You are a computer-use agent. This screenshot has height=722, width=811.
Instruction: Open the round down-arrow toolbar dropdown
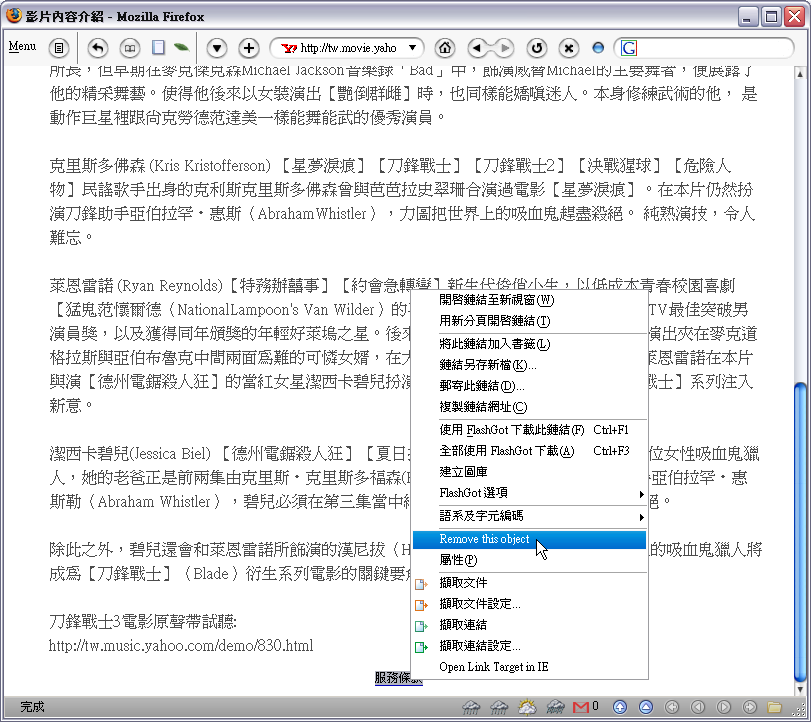[217, 48]
